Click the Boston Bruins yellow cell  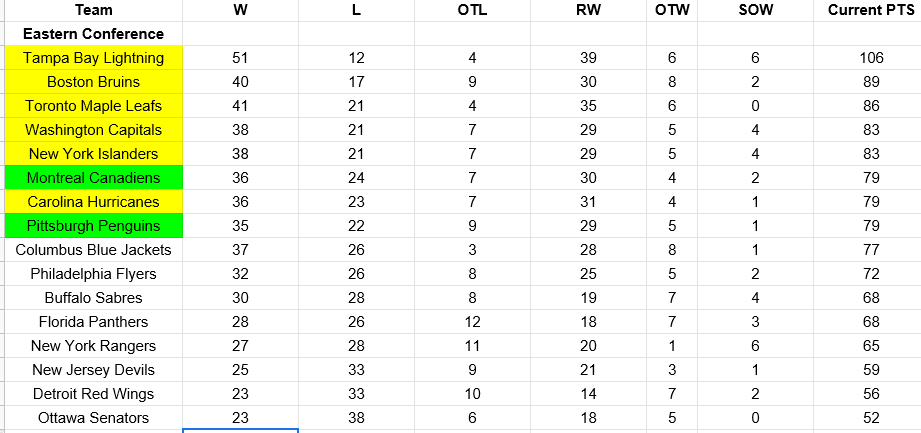pyautogui.click(x=94, y=82)
